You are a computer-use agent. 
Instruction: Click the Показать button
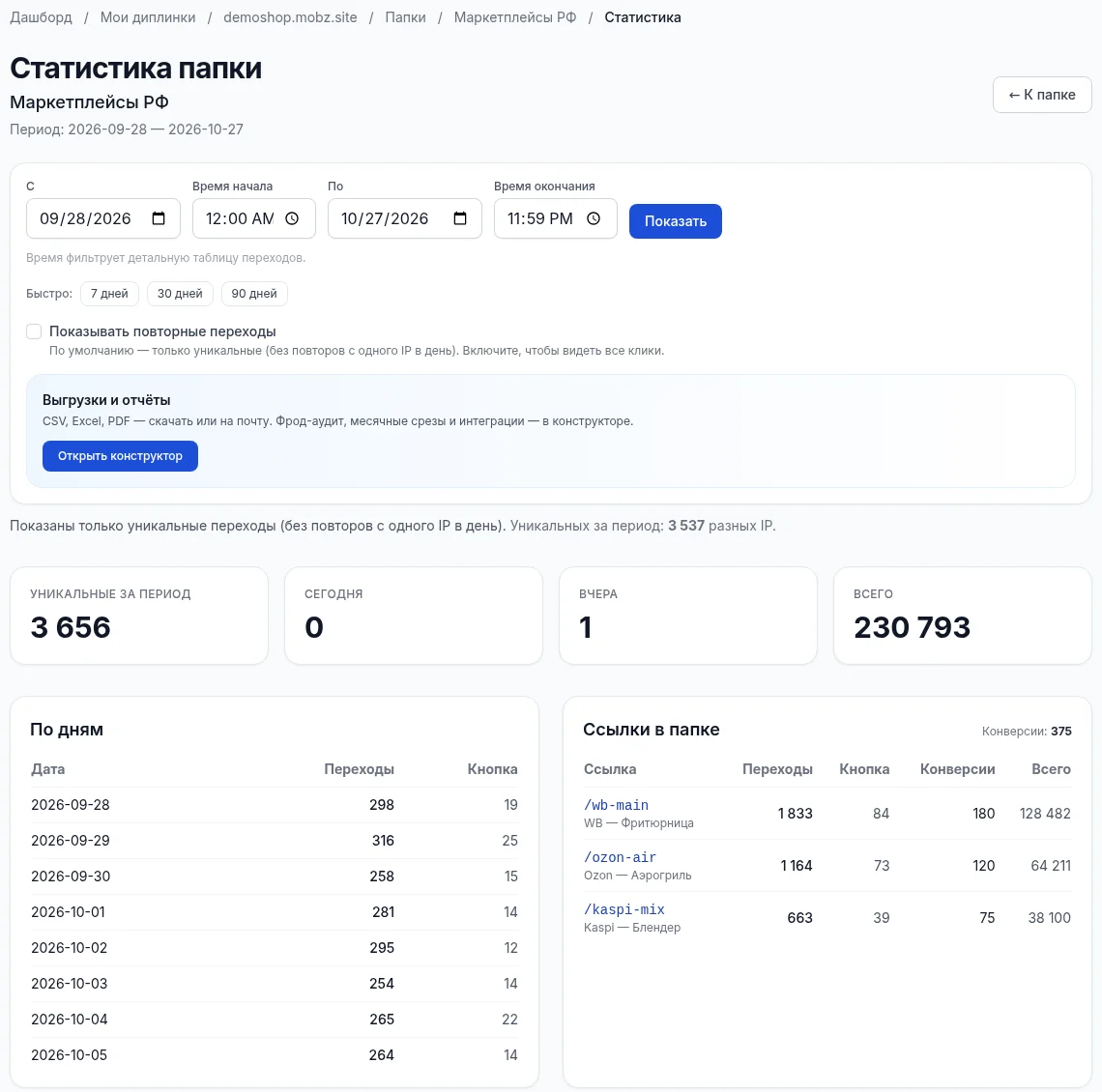click(x=676, y=221)
